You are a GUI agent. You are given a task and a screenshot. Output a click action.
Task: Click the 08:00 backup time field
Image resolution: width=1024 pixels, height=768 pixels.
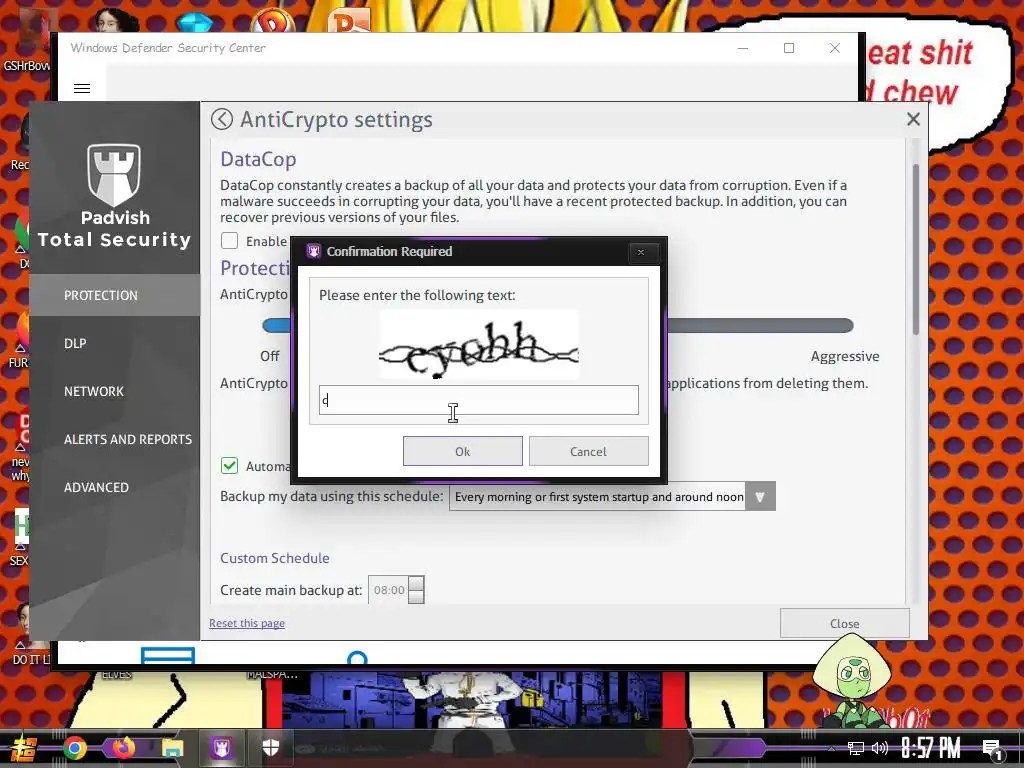[389, 590]
